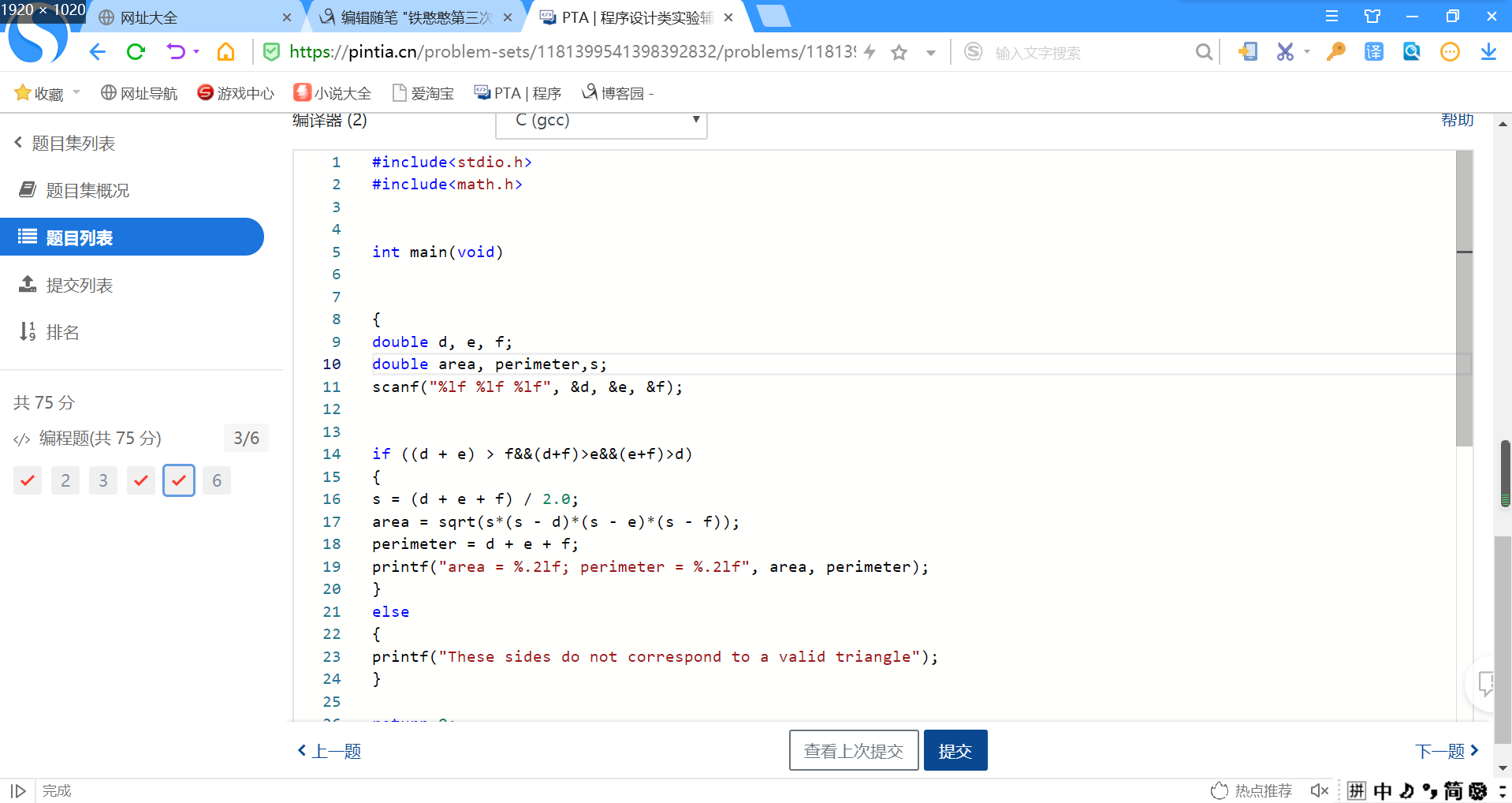This screenshot has height=803, width=1512.
Task: Select the highlighted problem 5 box
Action: click(x=179, y=480)
